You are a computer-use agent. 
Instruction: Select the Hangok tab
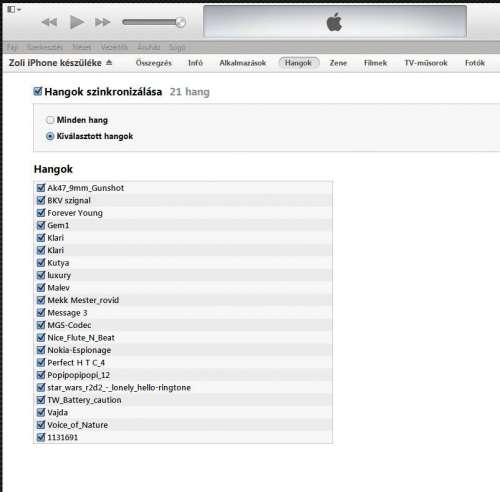click(299, 63)
